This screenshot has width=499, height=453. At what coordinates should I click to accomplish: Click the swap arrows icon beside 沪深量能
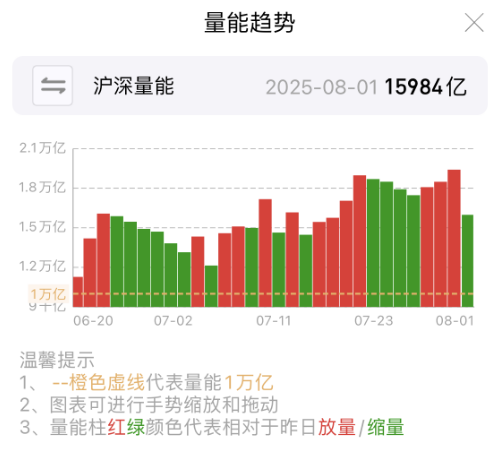[52, 86]
